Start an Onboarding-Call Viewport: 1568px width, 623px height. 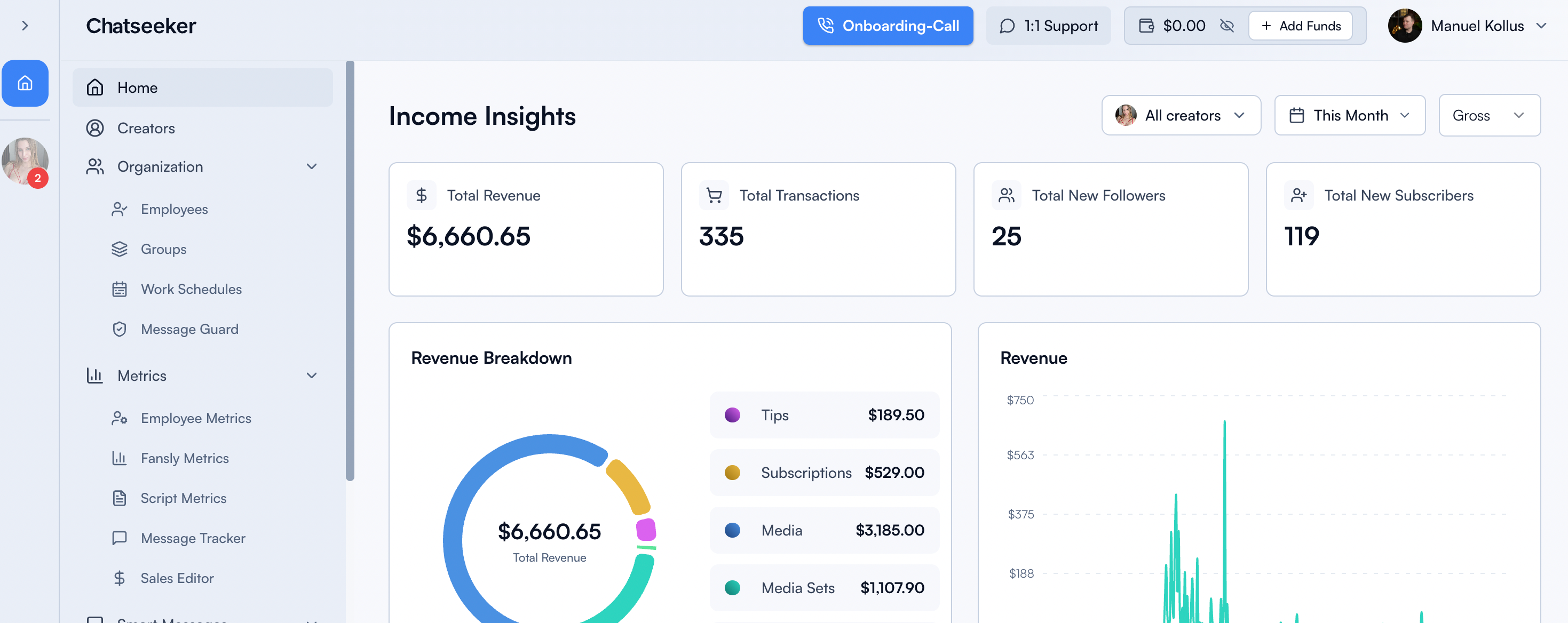[x=888, y=26]
